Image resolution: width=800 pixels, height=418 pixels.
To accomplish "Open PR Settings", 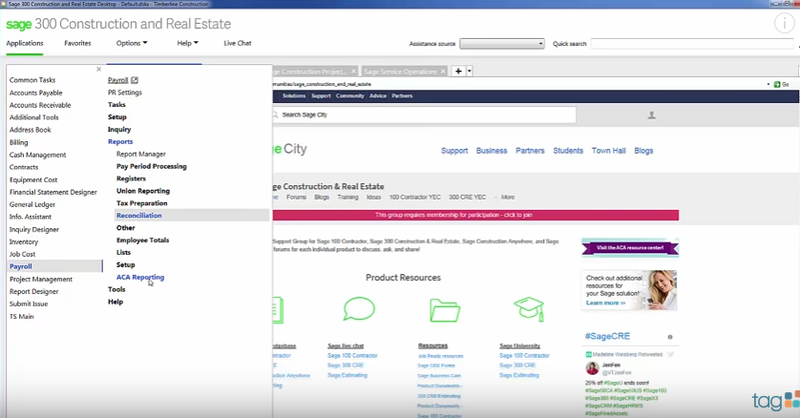I will (x=125, y=92).
